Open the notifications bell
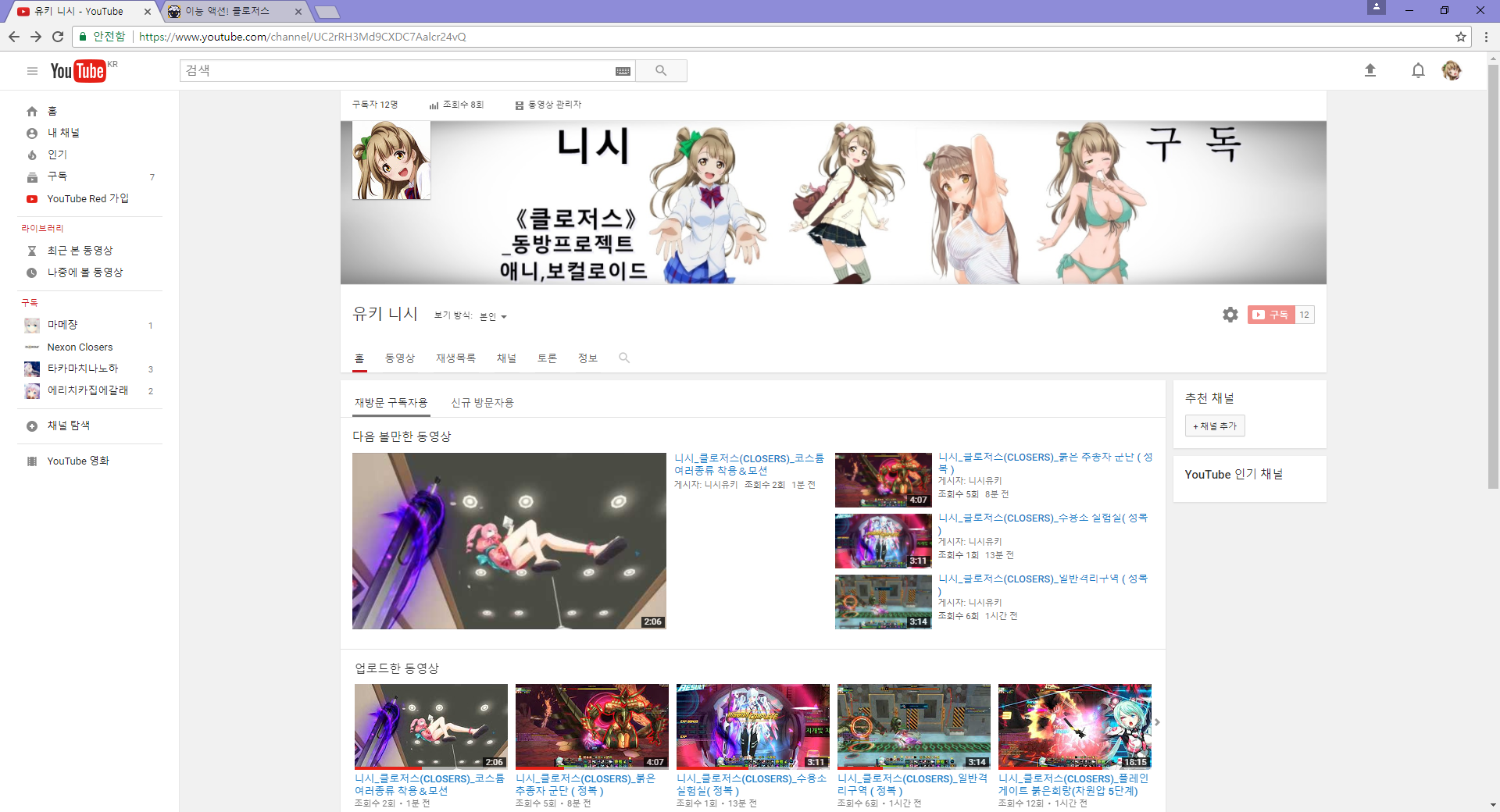This screenshot has height=812, width=1500. (1418, 70)
